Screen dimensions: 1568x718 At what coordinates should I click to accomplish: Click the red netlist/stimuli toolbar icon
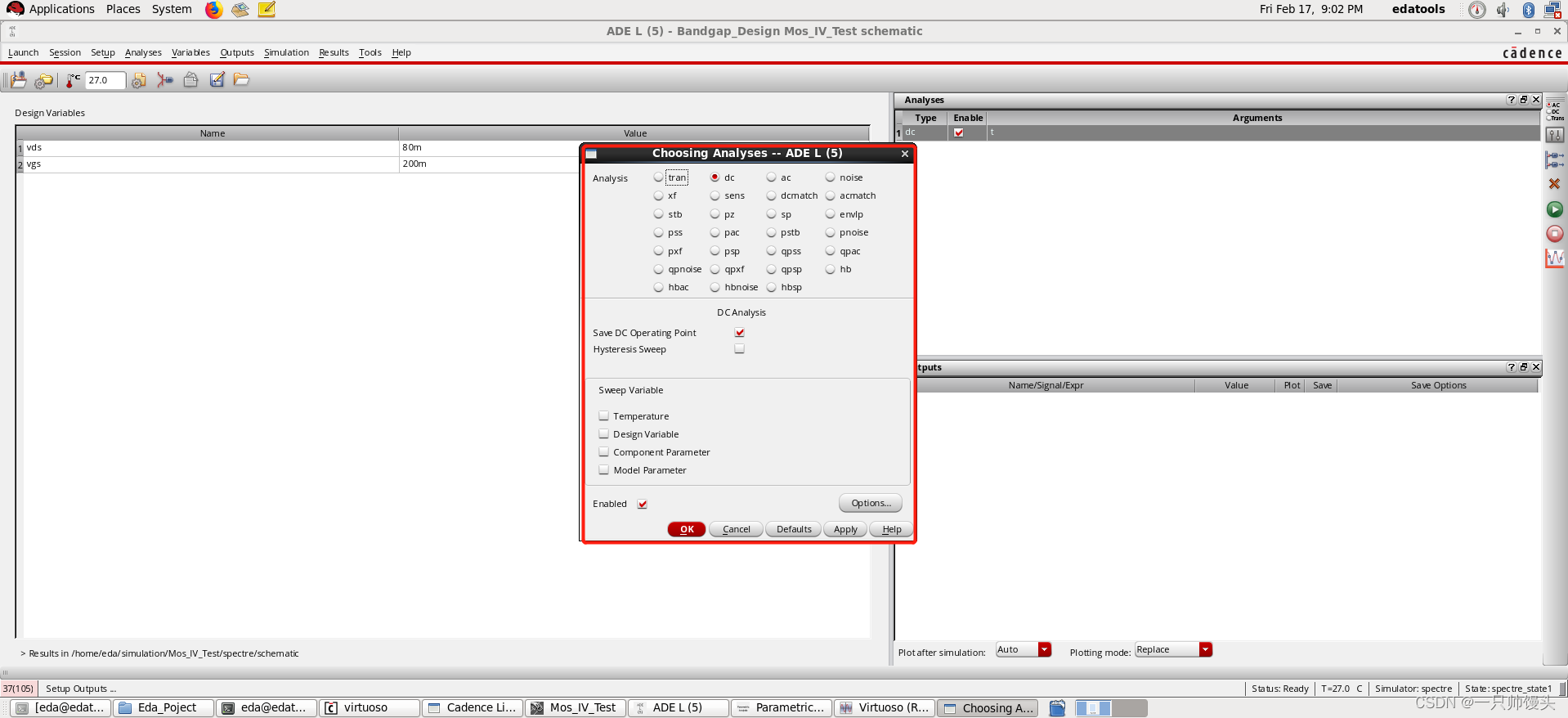[165, 80]
